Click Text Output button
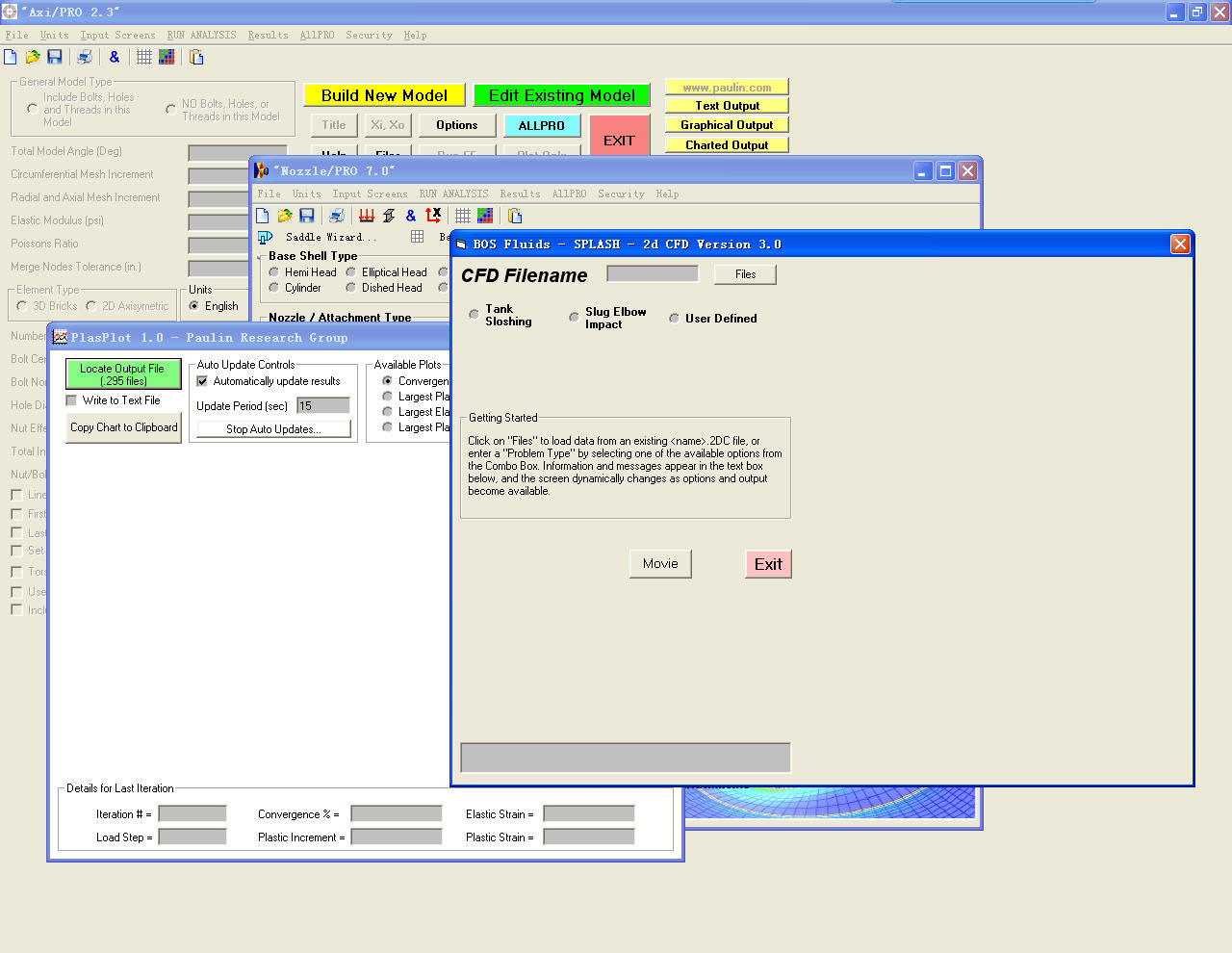This screenshot has height=953, width=1232. (727, 106)
